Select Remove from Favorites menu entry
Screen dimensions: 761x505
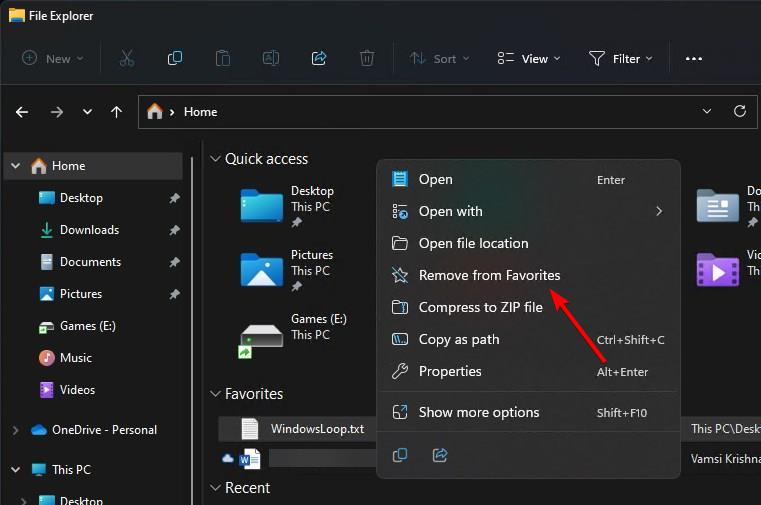click(x=489, y=275)
